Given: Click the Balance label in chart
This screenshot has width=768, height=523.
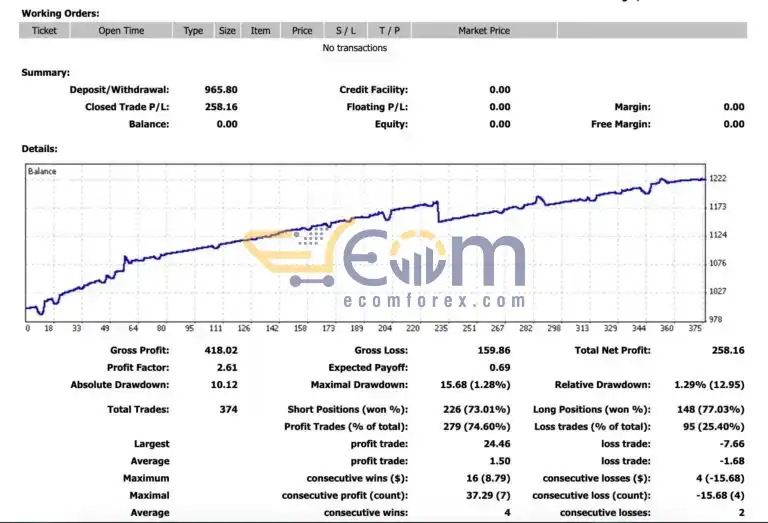Looking at the screenshot, I should 42,171.
